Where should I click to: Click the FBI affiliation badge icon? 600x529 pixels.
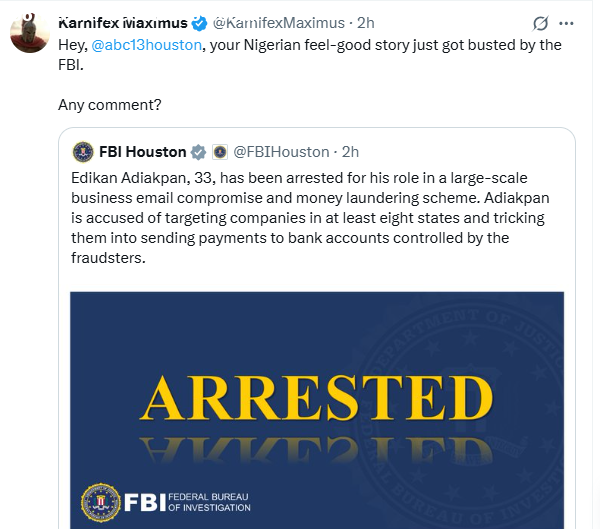click(x=219, y=152)
